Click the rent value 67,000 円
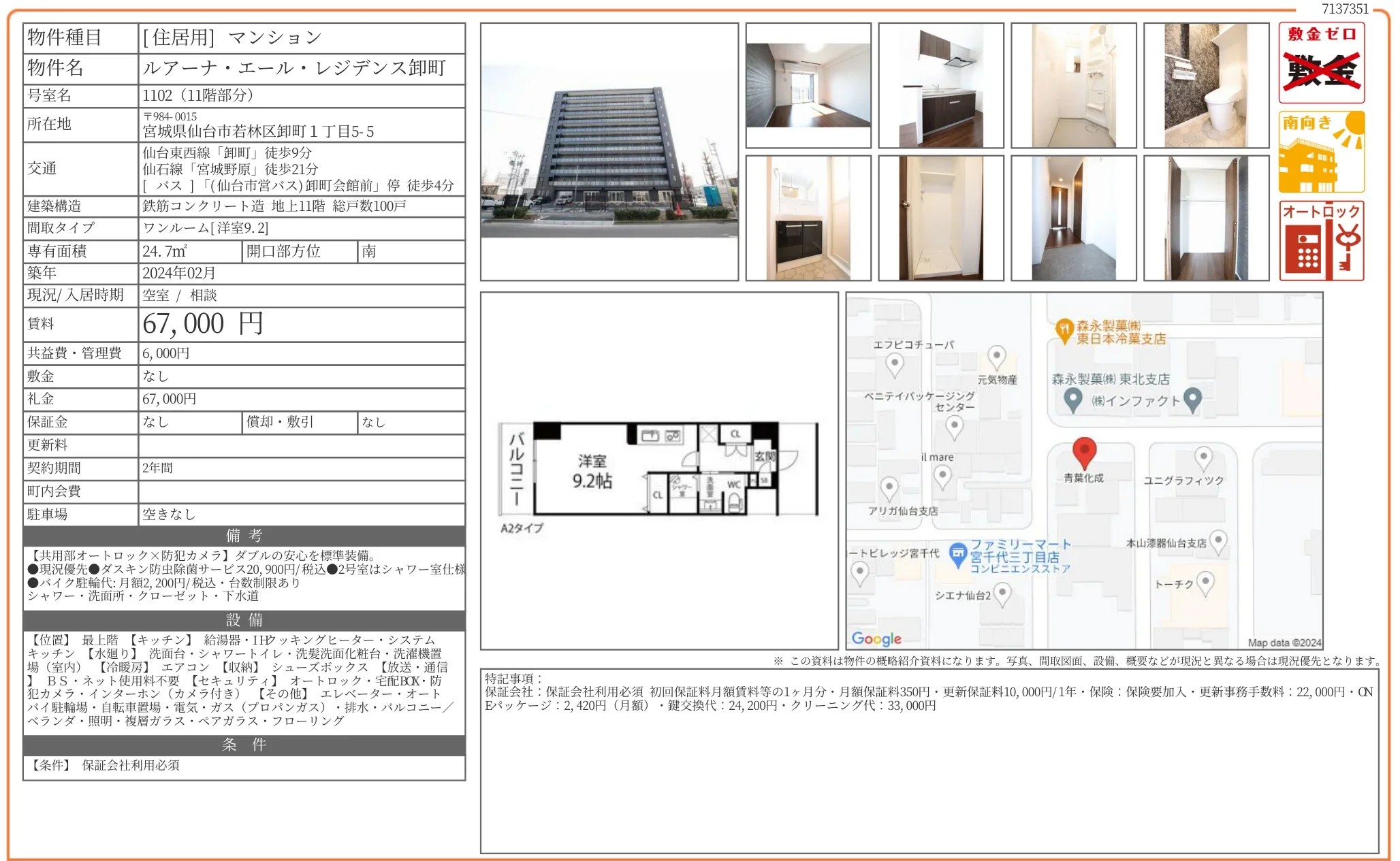The height and width of the screenshot is (861, 1400). tap(202, 324)
